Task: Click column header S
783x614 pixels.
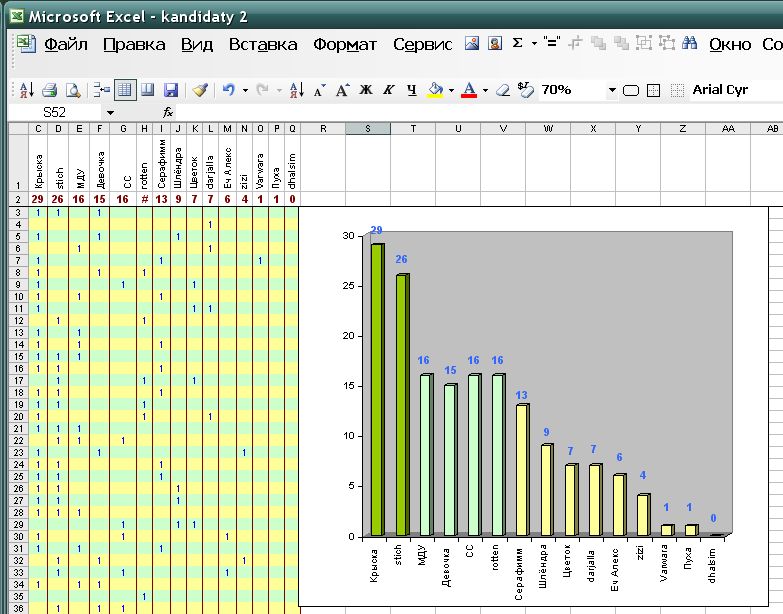Action: point(368,128)
